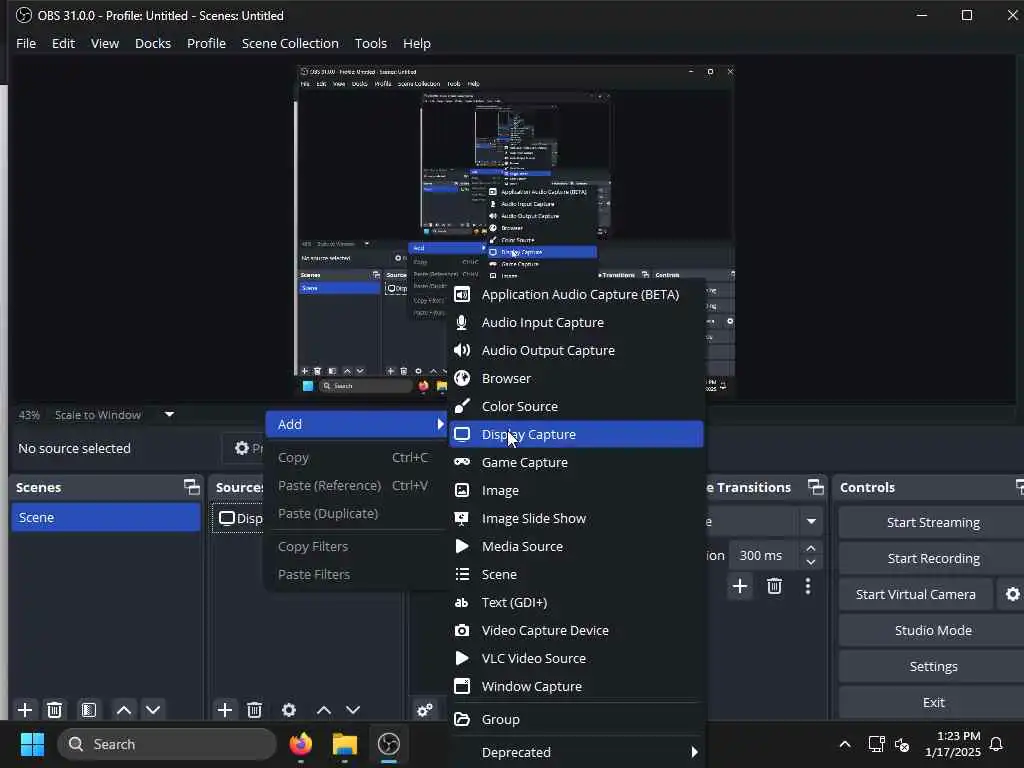Screen dimensions: 1024x768
Task: Expand the Deprecated submenu
Action: 576,752
